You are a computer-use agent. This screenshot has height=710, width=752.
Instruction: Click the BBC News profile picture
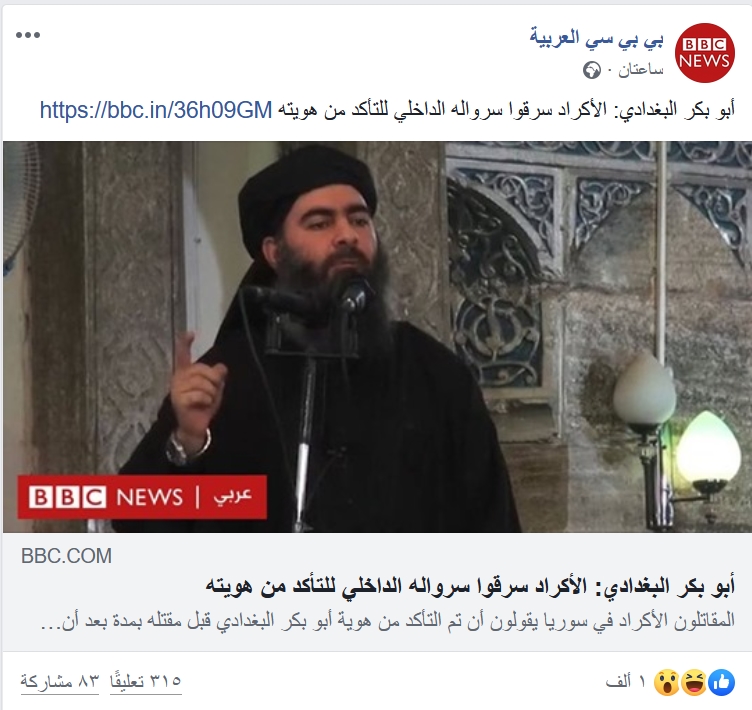(705, 53)
